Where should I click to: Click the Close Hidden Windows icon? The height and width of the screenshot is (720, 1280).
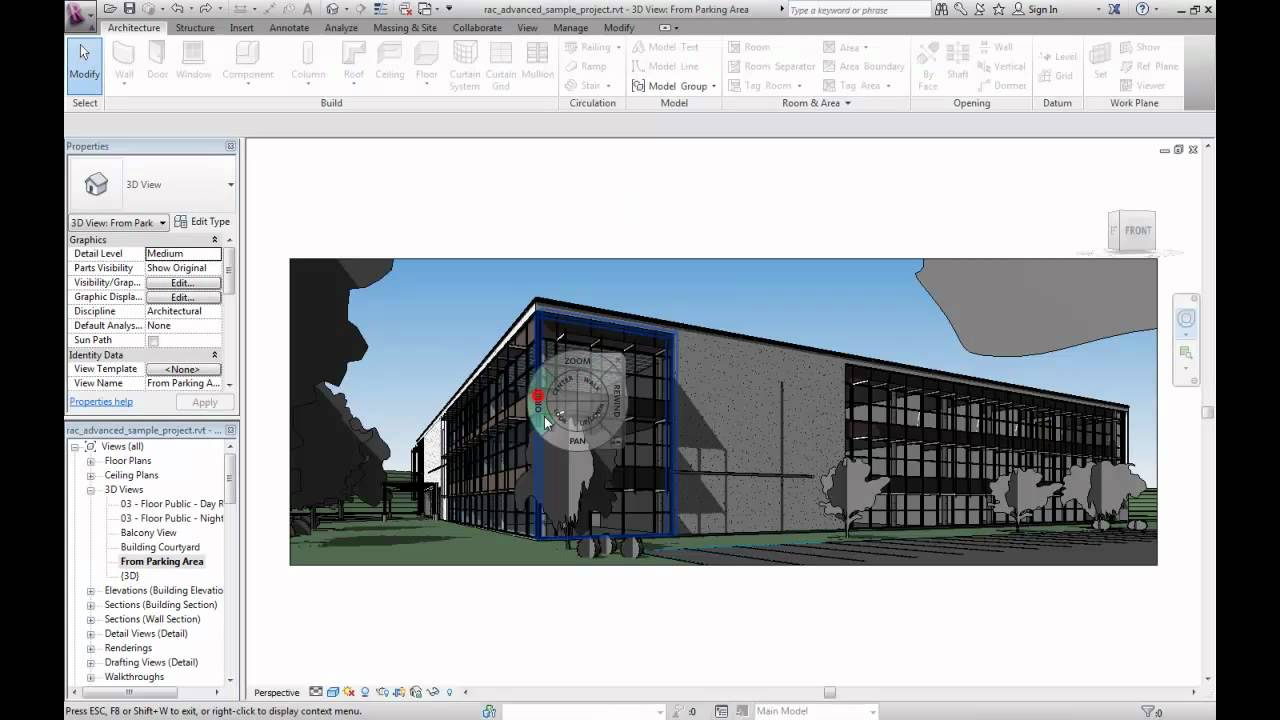pyautogui.click(x=405, y=9)
